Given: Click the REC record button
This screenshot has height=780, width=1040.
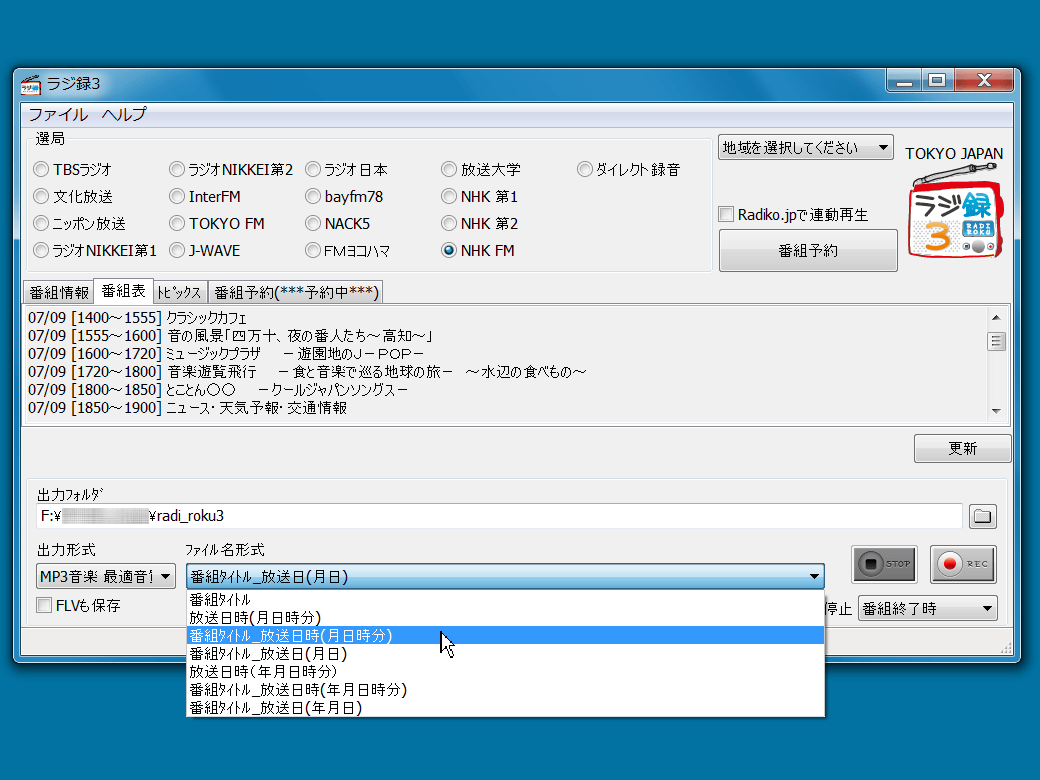Looking at the screenshot, I should click(x=963, y=564).
